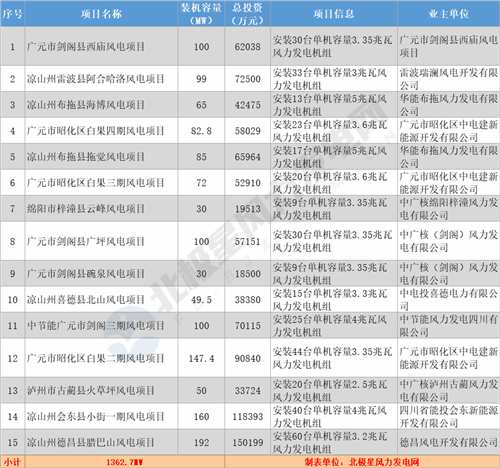Select investment value 19513

(248, 209)
